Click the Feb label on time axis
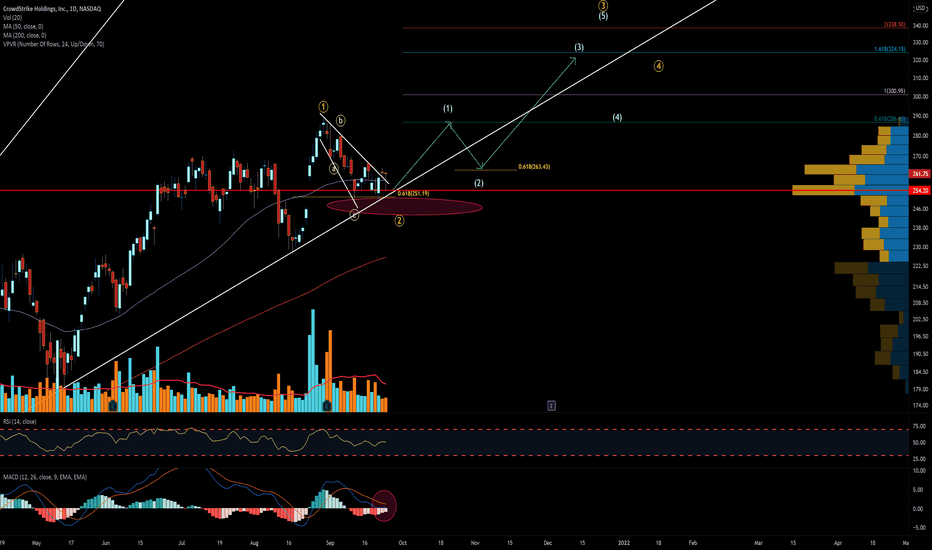Viewport: 932px width, 550px height. coord(692,543)
